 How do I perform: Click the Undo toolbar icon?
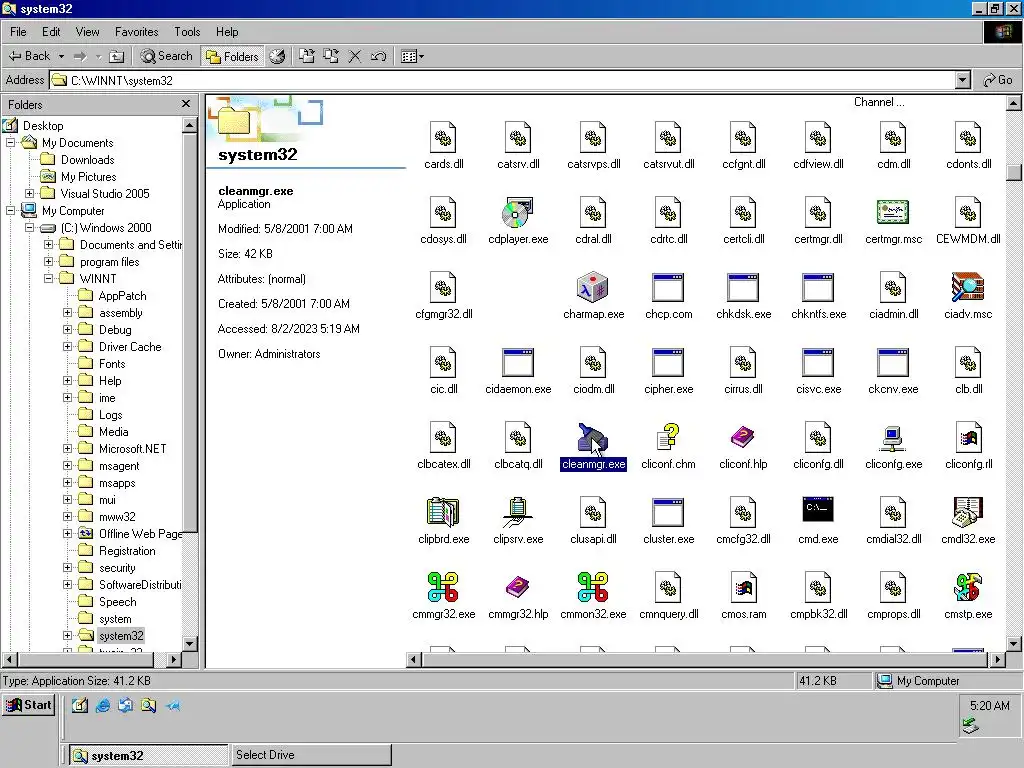click(378, 56)
